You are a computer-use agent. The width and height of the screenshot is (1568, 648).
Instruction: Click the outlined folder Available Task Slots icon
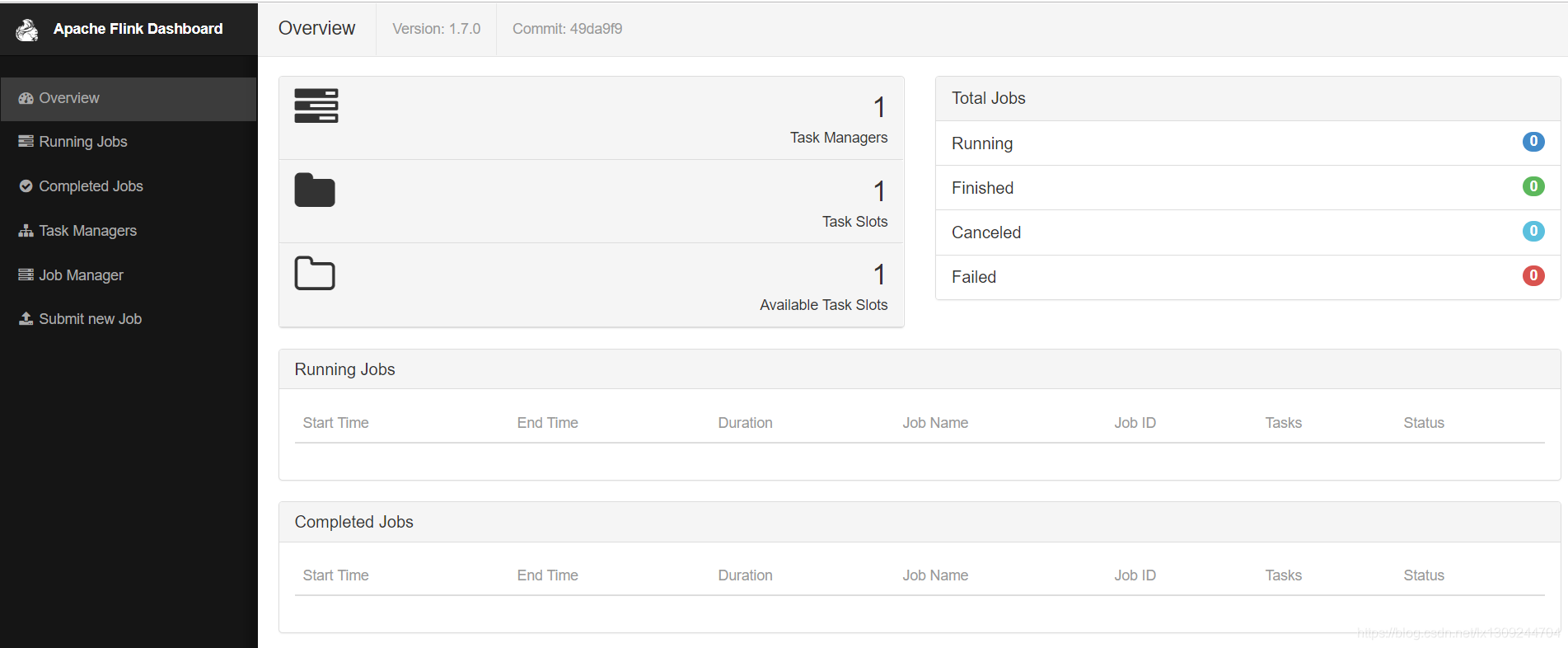point(315,273)
